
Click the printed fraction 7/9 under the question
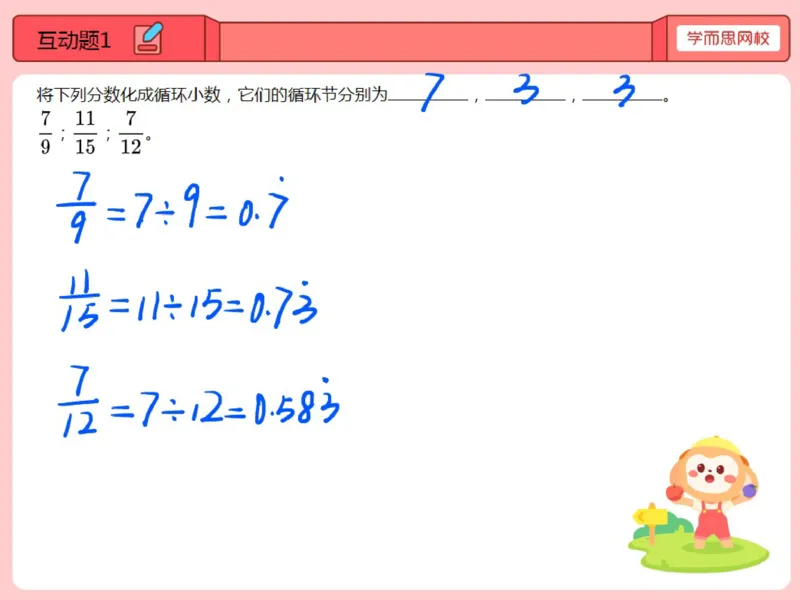(x=45, y=133)
